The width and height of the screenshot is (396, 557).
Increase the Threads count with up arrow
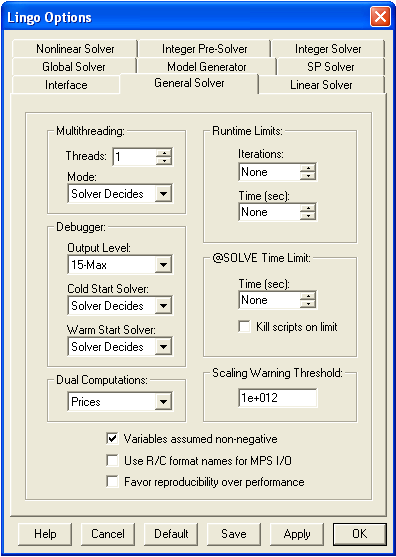[164, 153]
